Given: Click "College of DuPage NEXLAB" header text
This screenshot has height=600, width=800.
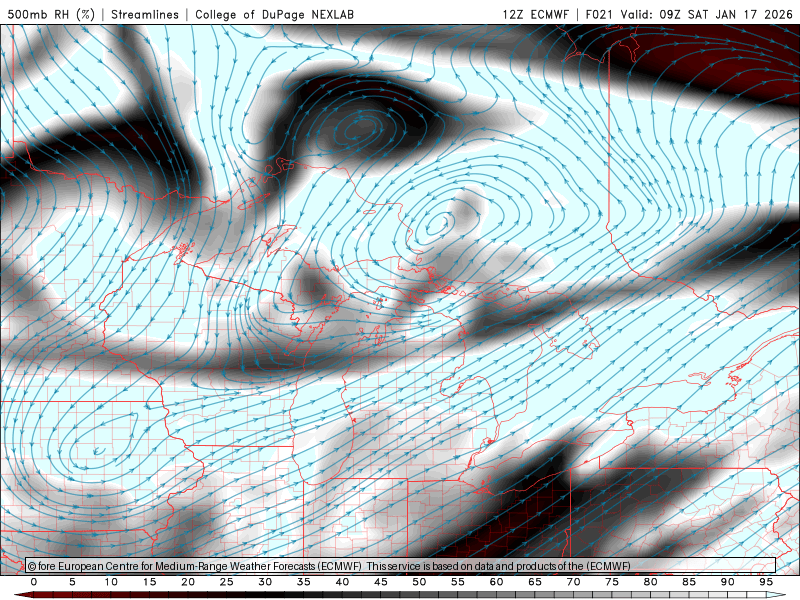Looking at the screenshot, I should pyautogui.click(x=274, y=14).
